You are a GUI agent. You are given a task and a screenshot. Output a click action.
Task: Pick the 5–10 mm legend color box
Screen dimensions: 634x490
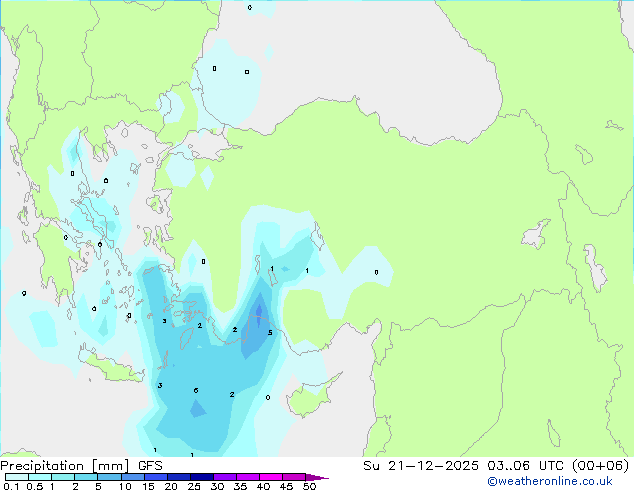[109, 477]
